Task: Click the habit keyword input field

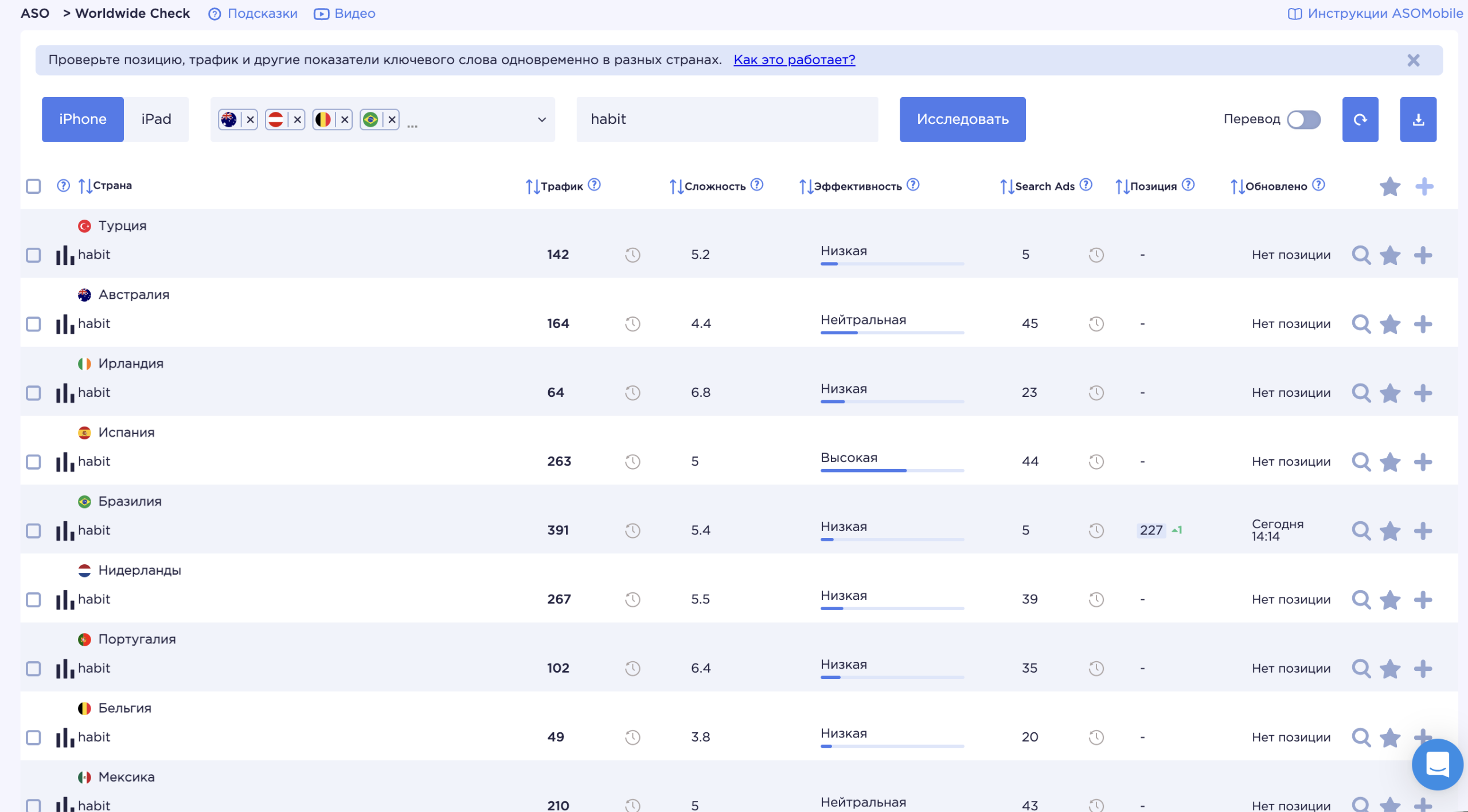Action: coord(727,119)
